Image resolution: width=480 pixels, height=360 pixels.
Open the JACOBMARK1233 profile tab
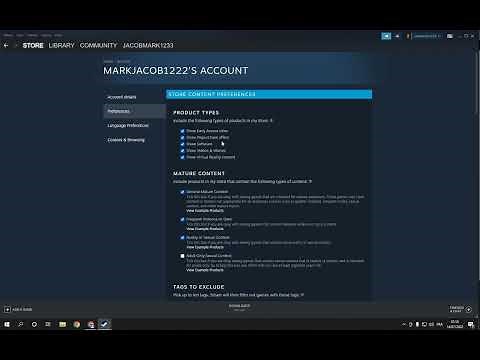tap(148, 45)
